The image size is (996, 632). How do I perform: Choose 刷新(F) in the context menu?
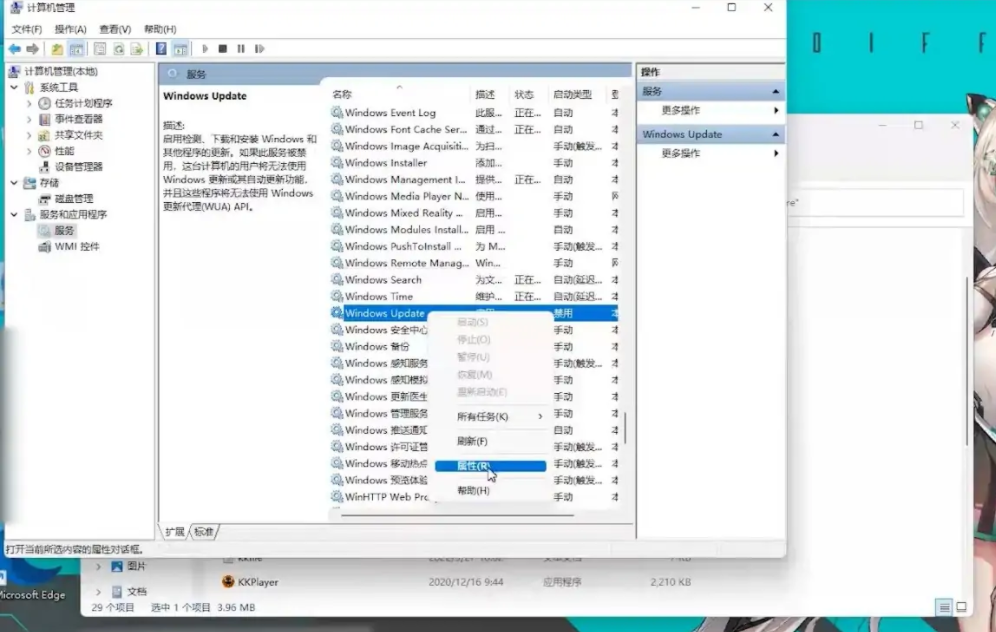[x=490, y=441]
